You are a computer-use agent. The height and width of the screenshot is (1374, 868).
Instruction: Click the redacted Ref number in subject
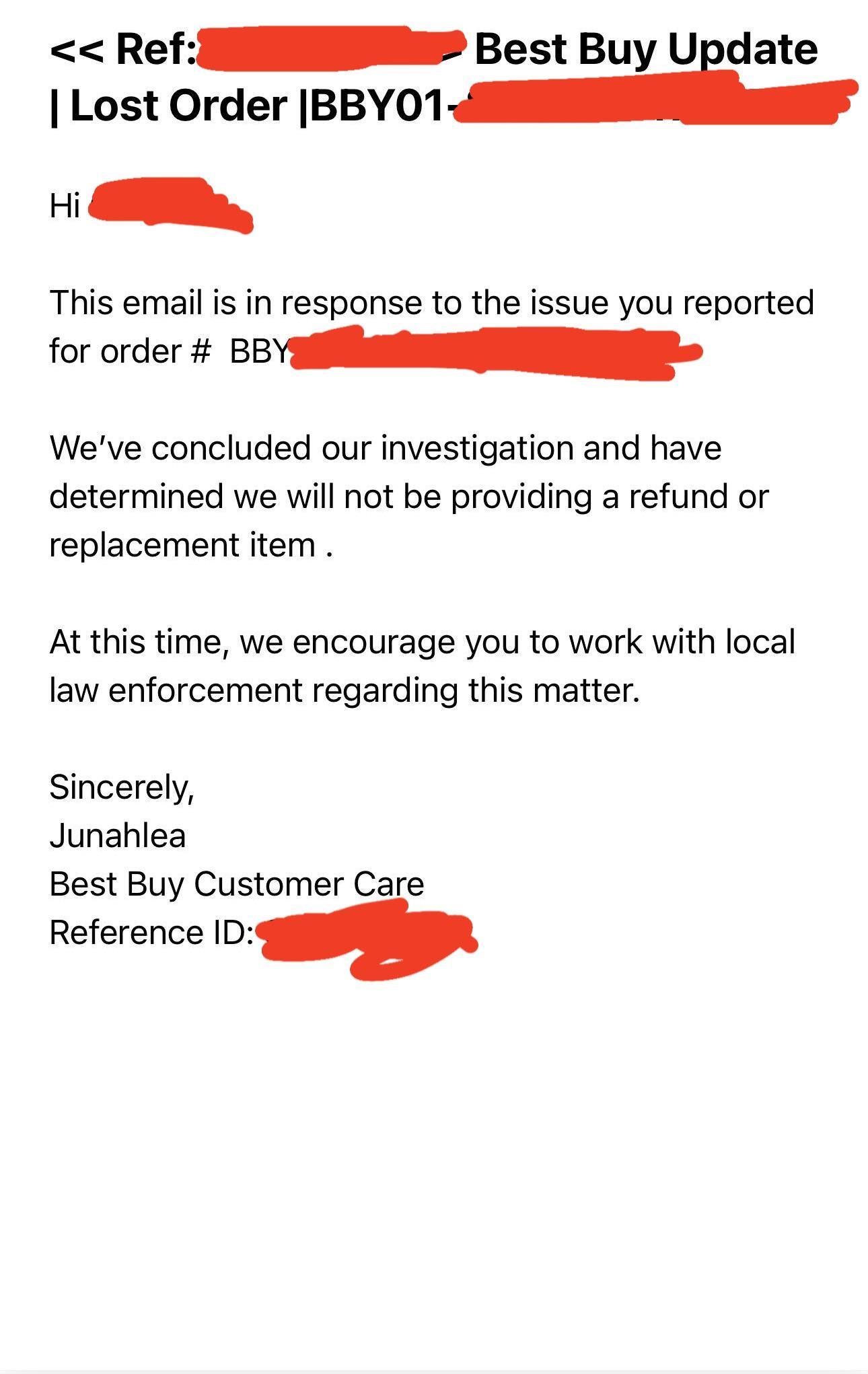pyautogui.click(x=330, y=48)
